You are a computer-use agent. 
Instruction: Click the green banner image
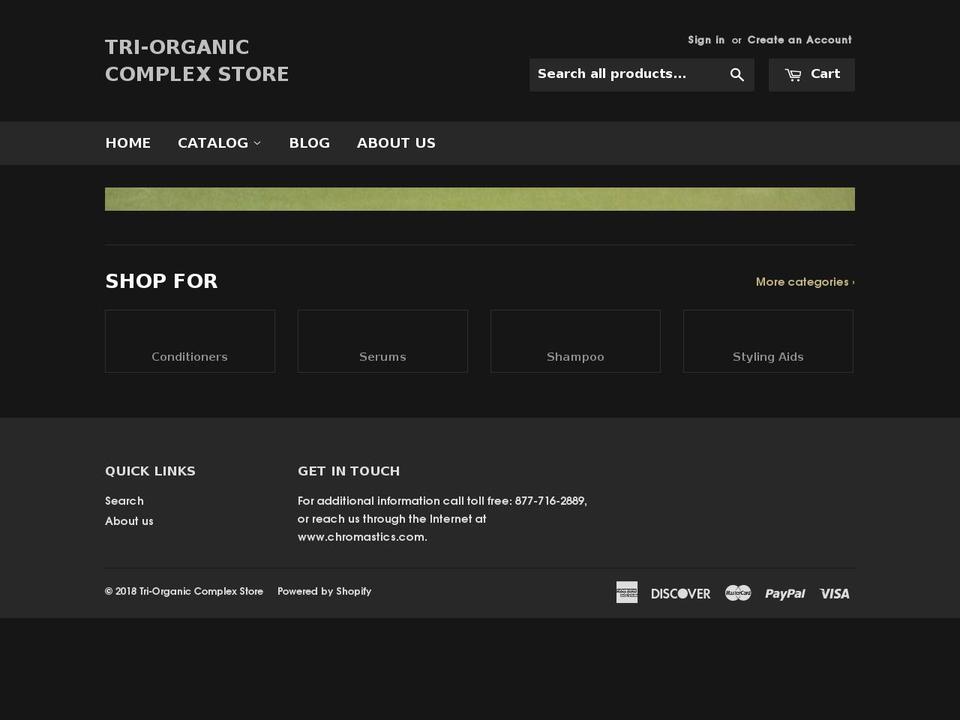pyautogui.click(x=480, y=199)
